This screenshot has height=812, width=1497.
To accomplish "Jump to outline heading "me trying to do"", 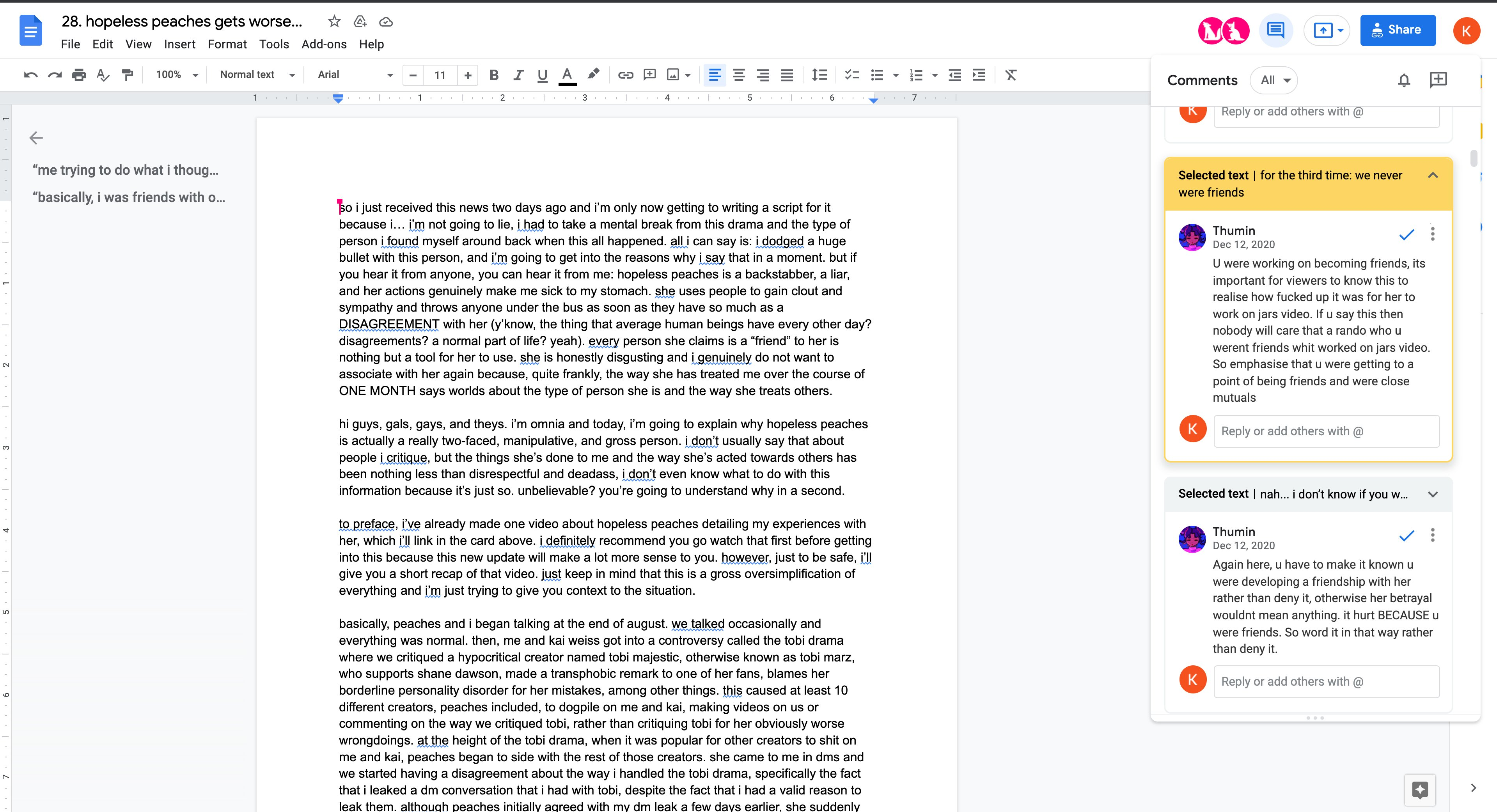I will pos(126,170).
